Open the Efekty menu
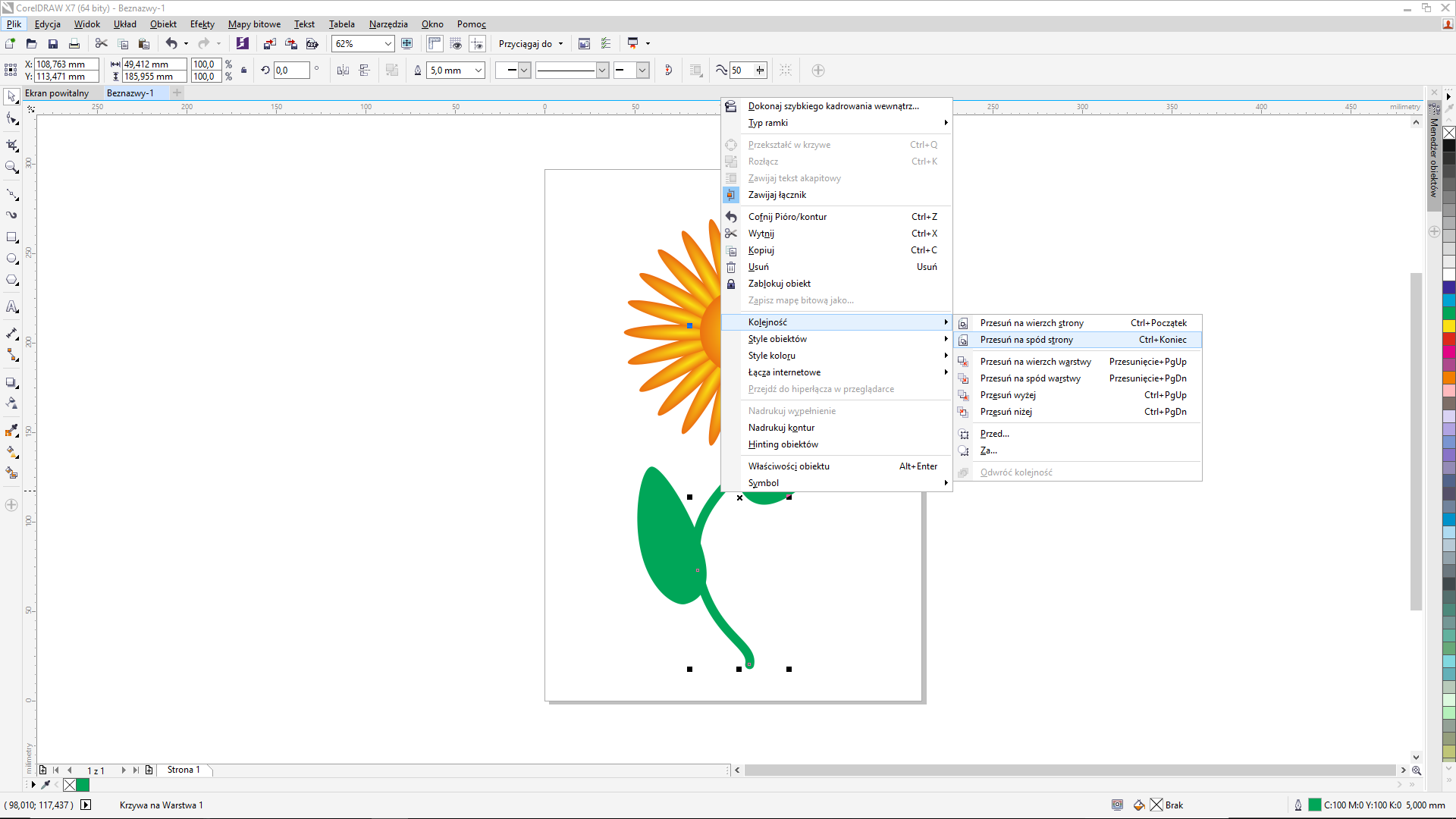 pyautogui.click(x=202, y=24)
